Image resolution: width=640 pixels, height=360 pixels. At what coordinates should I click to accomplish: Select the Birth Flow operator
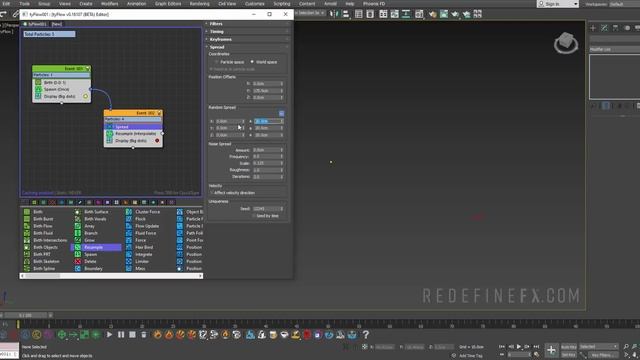43,226
